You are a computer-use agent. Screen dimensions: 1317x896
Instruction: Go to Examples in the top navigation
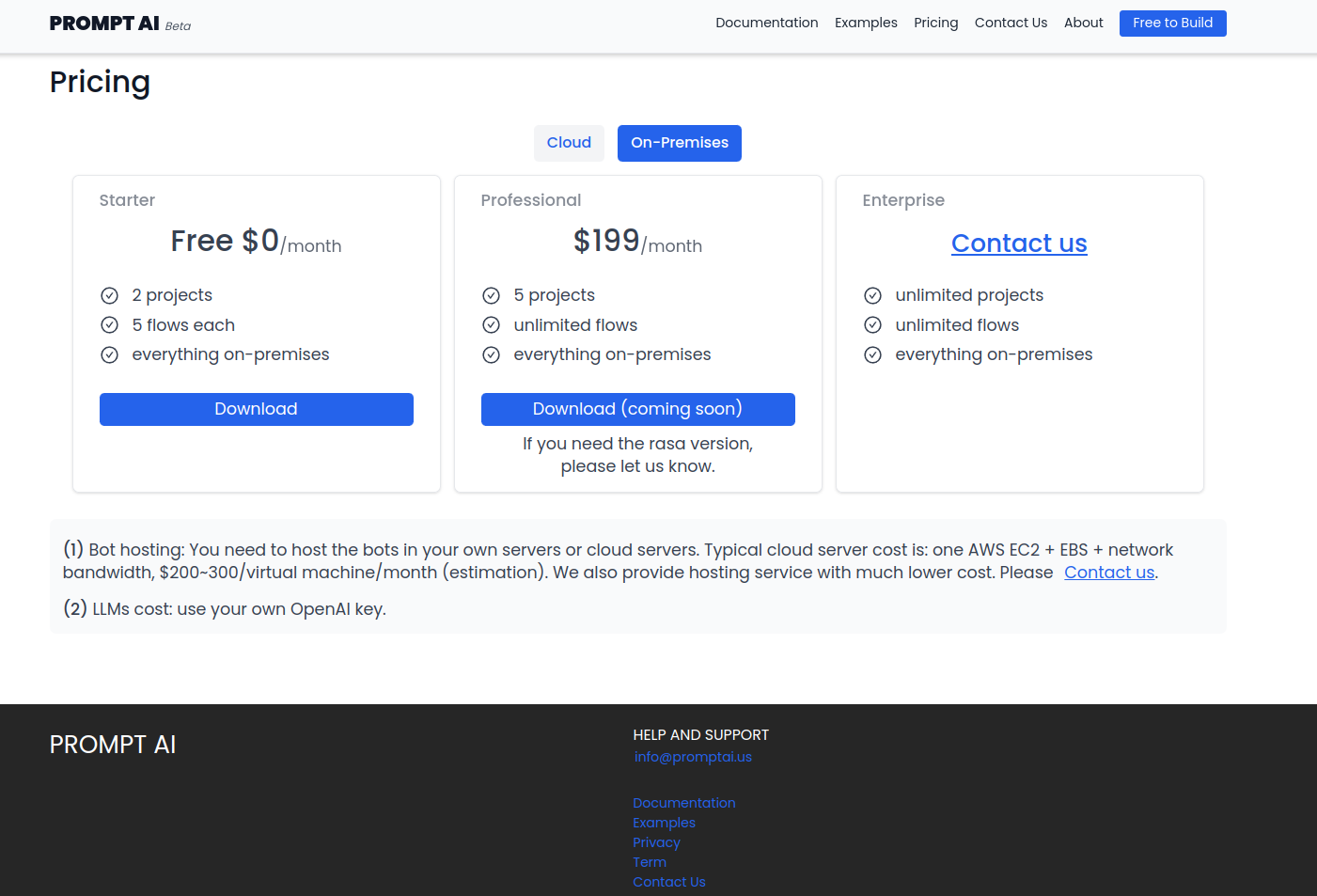click(866, 23)
